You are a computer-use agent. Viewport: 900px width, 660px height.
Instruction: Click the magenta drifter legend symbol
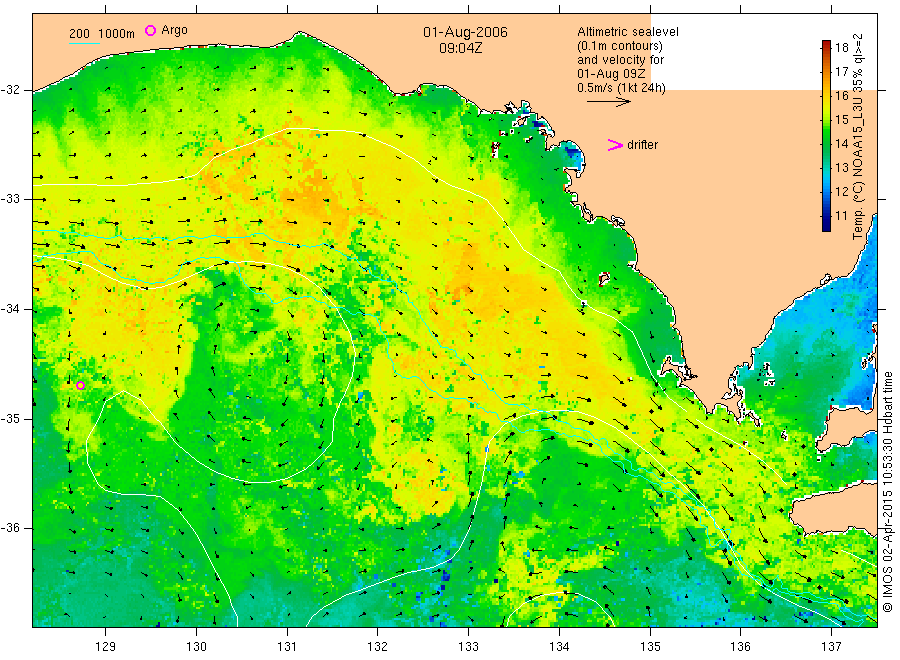(615, 145)
